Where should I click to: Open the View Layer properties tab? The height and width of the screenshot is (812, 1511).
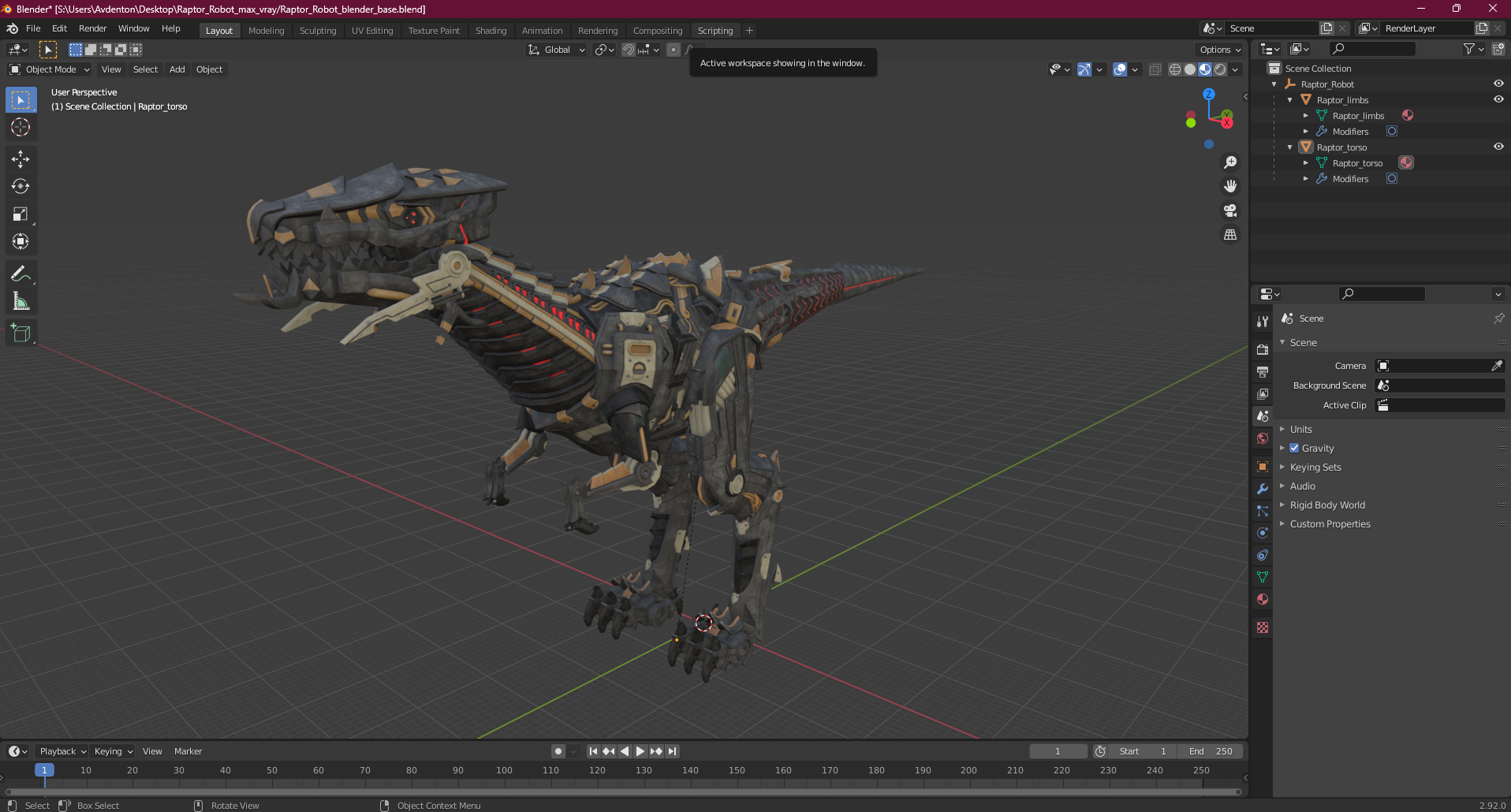tap(1263, 393)
